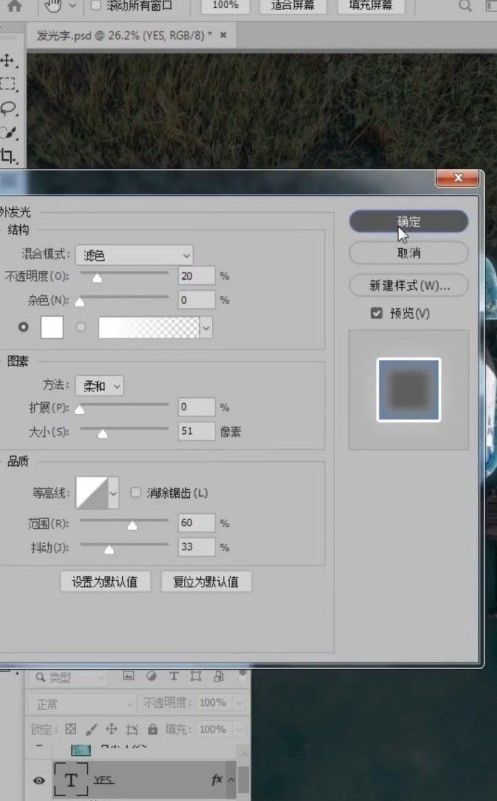Open the 混合模式 dropdown

pyautogui.click(x=134, y=255)
